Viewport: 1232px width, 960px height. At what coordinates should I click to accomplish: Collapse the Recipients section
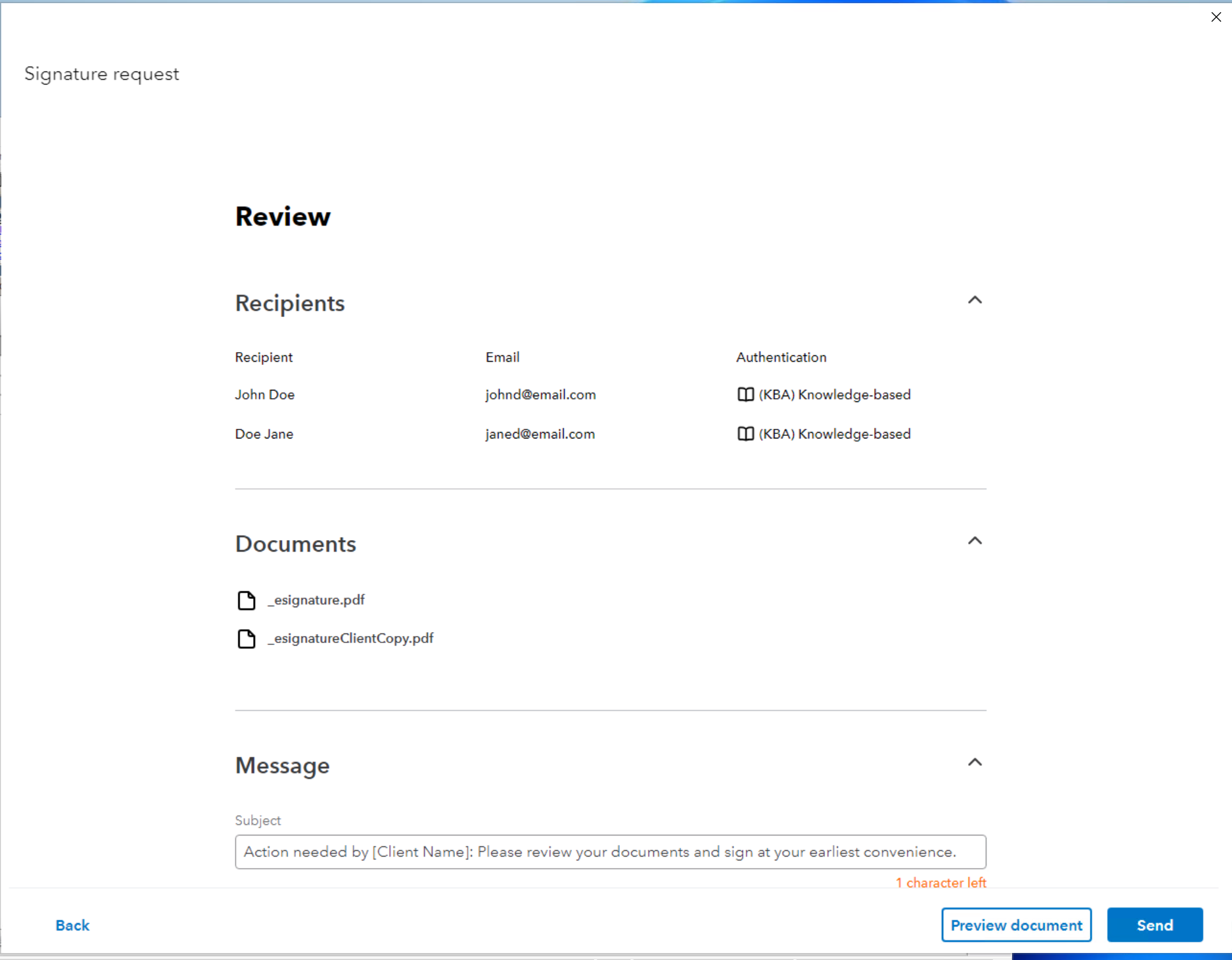(974, 300)
